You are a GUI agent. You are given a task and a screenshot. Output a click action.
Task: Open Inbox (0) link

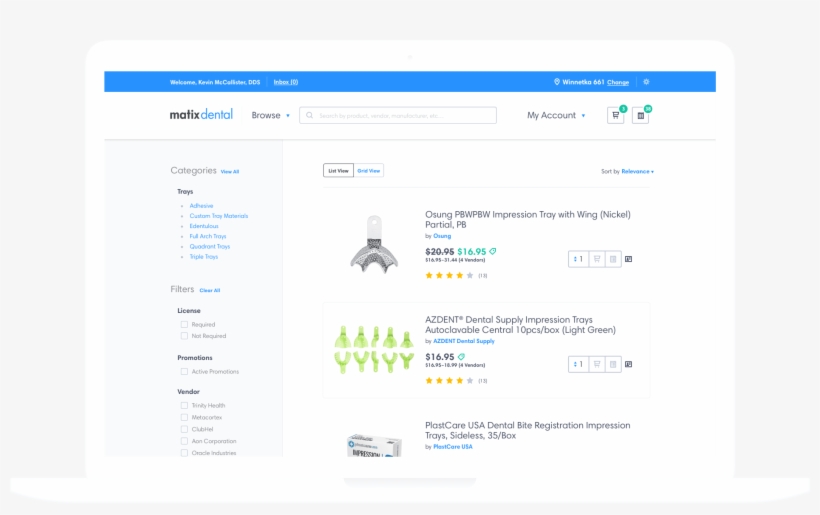point(286,82)
